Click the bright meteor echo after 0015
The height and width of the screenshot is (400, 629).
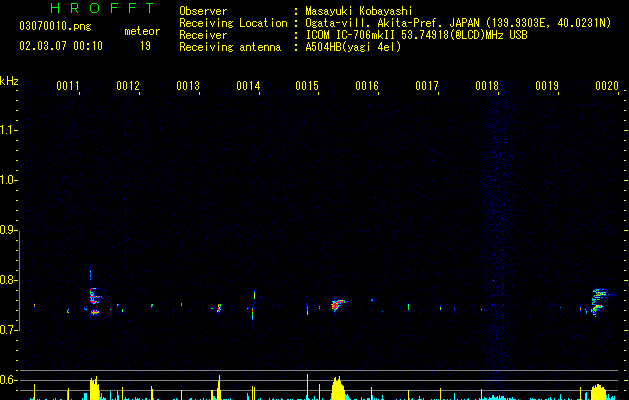tap(339, 305)
